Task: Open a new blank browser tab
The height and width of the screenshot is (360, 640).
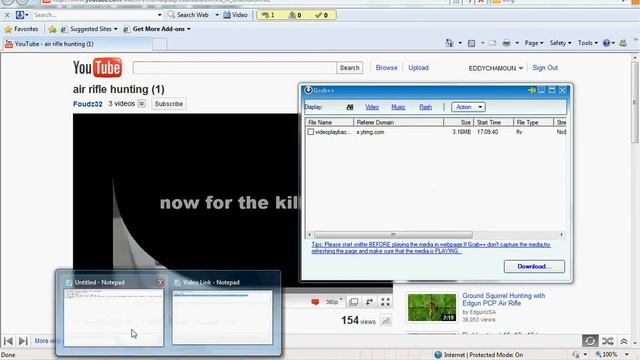Action: [x=160, y=44]
